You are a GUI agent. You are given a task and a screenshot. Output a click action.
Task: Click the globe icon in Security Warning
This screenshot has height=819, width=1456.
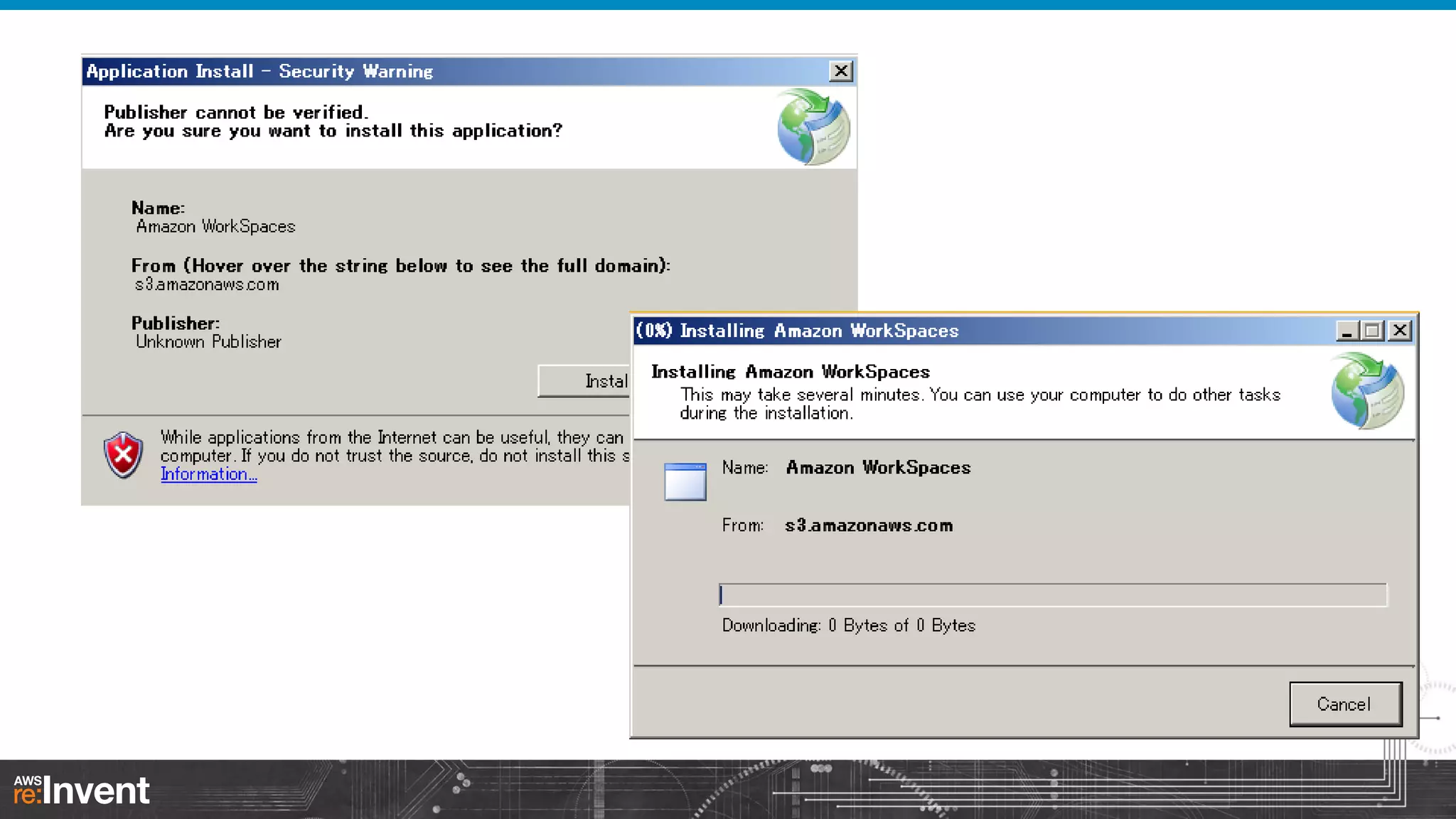[x=813, y=127]
